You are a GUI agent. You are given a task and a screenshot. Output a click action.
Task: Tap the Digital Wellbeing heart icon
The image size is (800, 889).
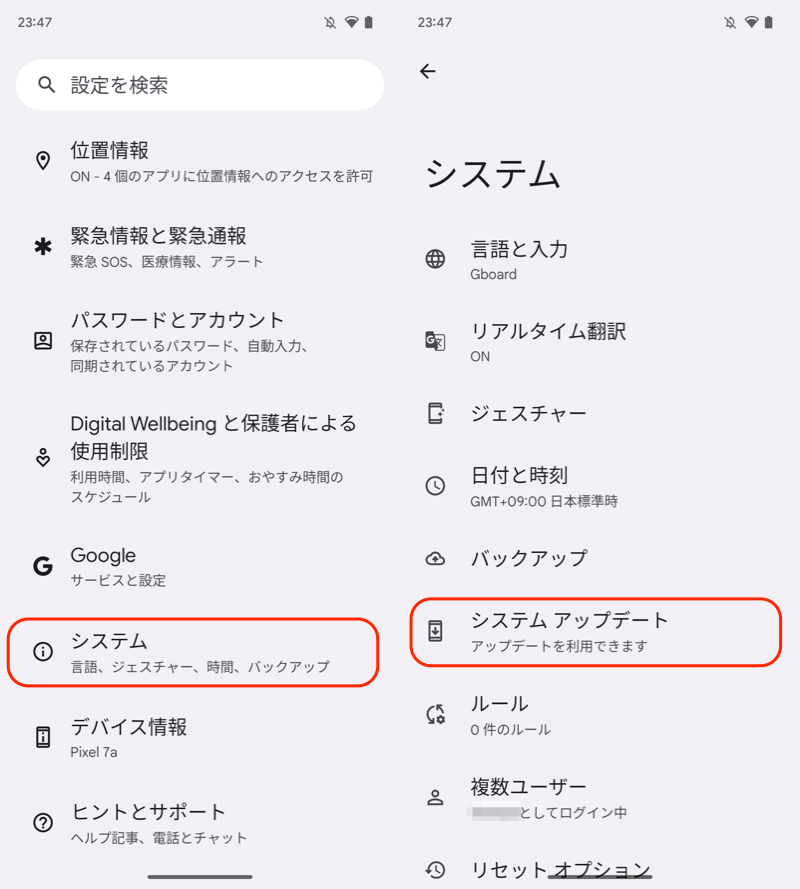point(43,458)
